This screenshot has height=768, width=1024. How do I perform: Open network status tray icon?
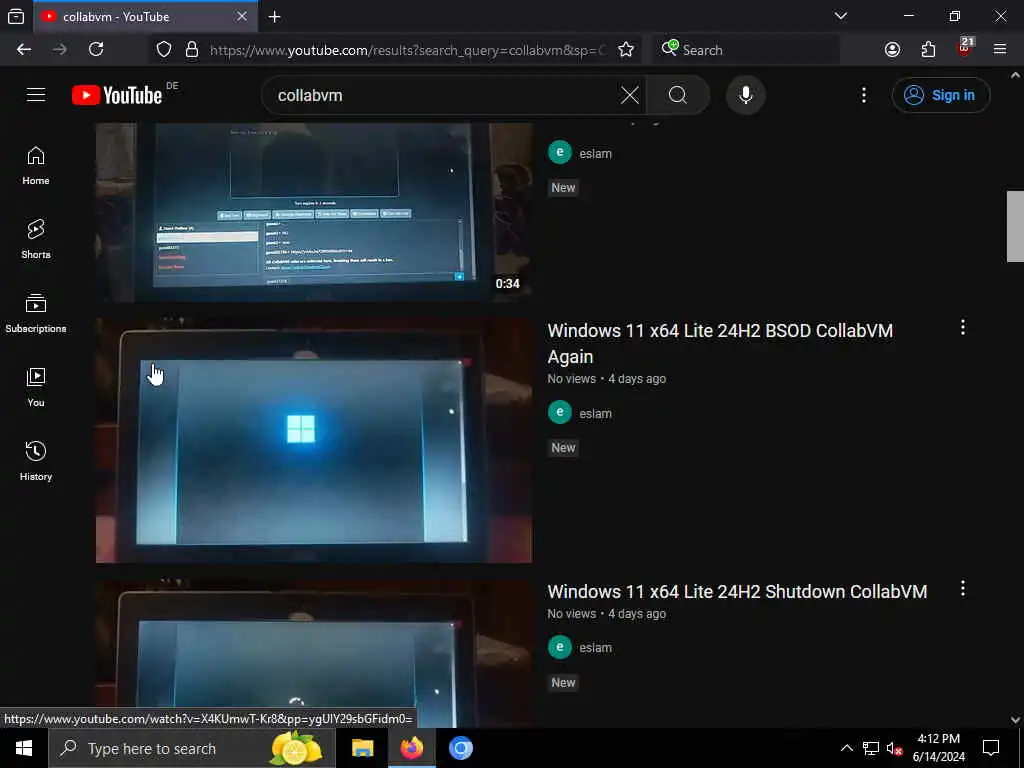click(870, 748)
